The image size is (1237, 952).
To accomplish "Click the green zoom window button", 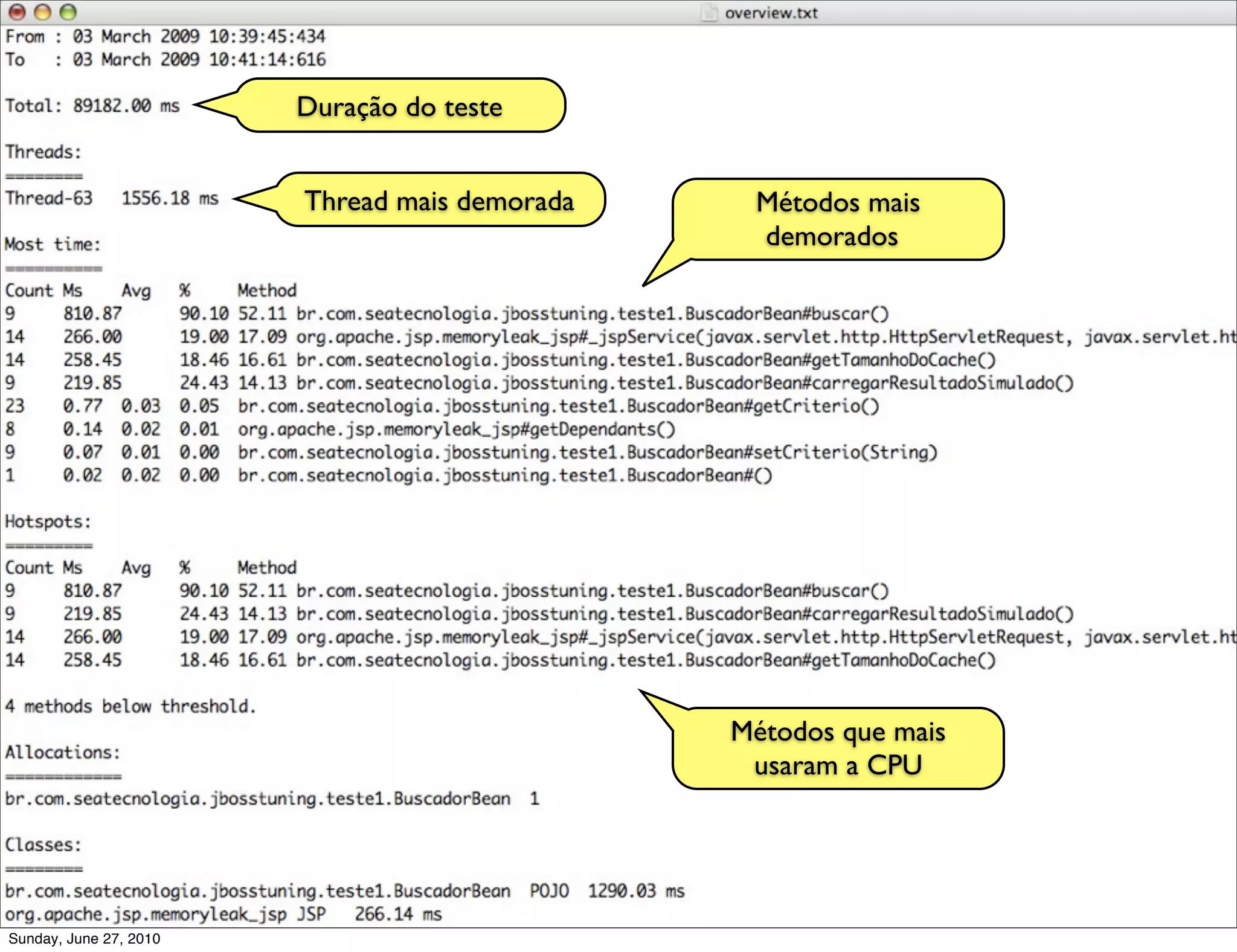I will 68,12.
